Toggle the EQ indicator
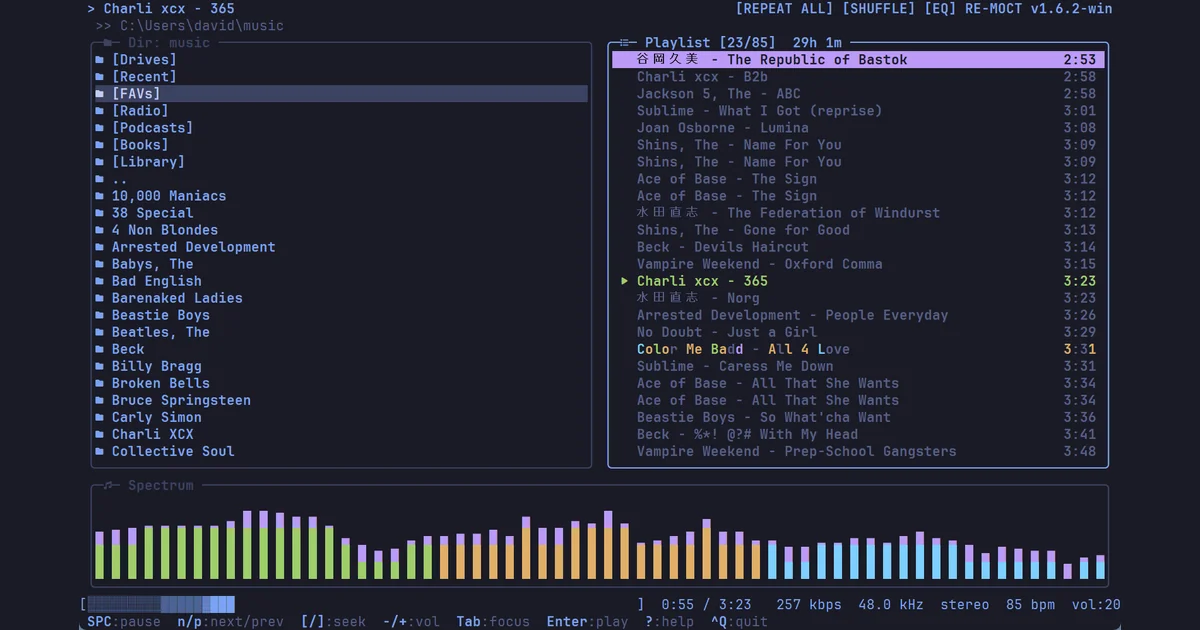Viewport: 1200px width, 630px height. (940, 9)
